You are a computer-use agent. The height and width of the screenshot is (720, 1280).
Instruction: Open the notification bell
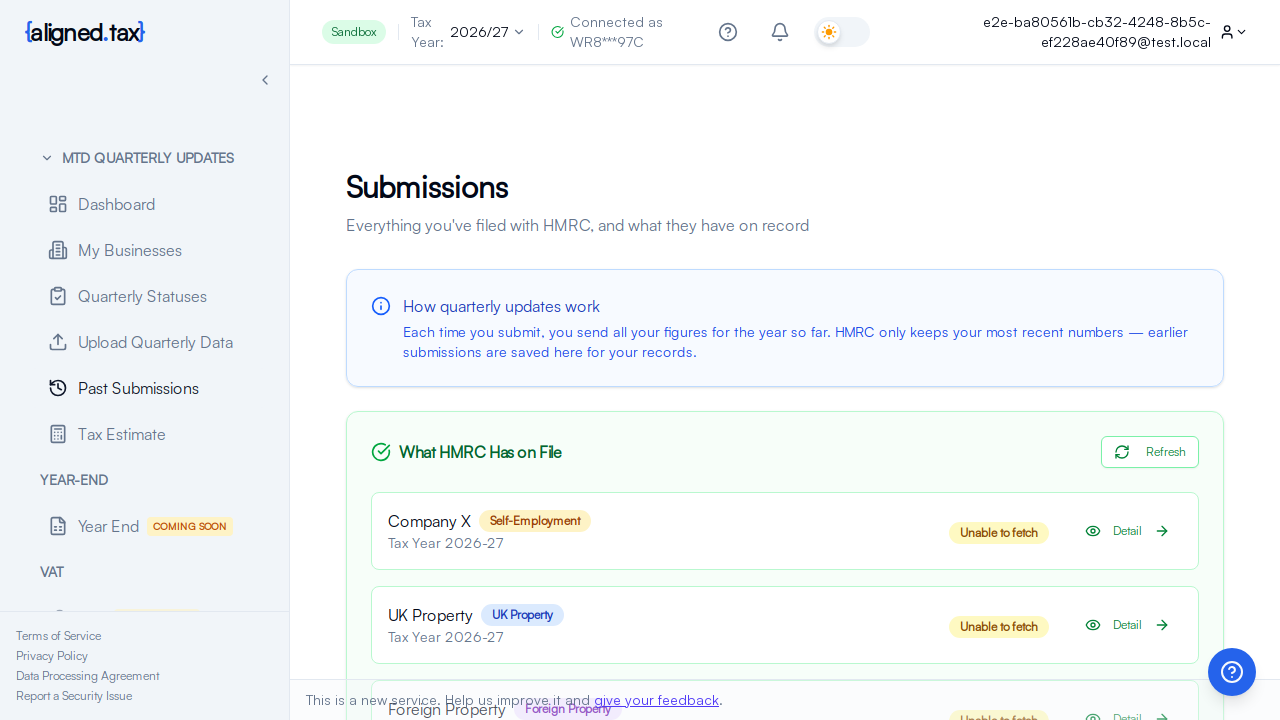780,32
